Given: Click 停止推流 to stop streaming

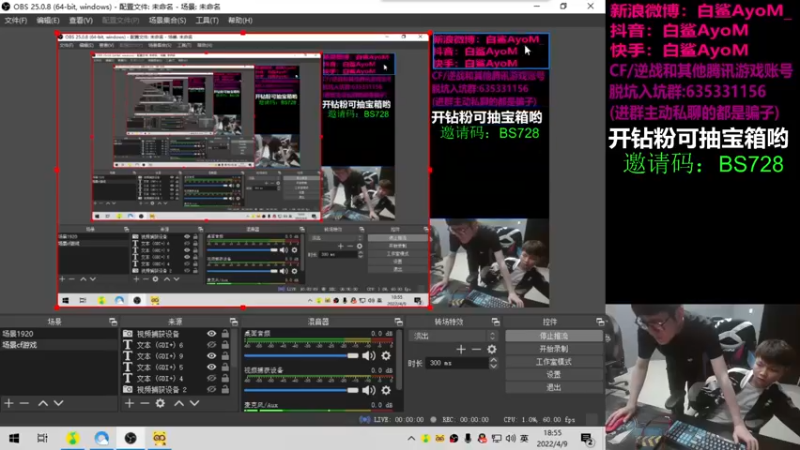Looking at the screenshot, I should tap(554, 336).
